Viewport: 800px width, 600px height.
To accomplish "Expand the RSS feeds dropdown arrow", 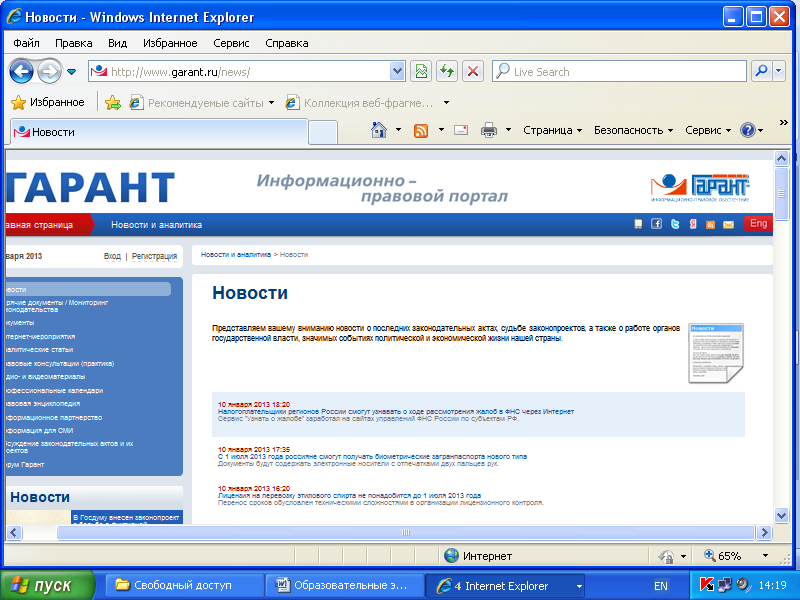I will click(441, 130).
